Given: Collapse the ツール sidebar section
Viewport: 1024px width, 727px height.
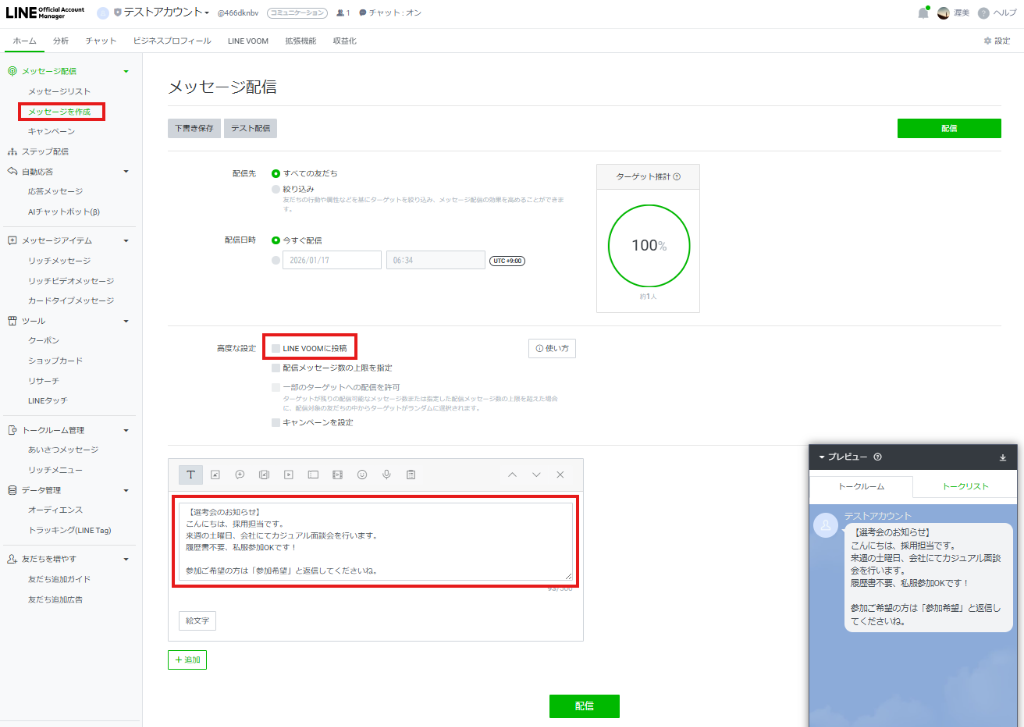Looking at the screenshot, I should coord(126,321).
